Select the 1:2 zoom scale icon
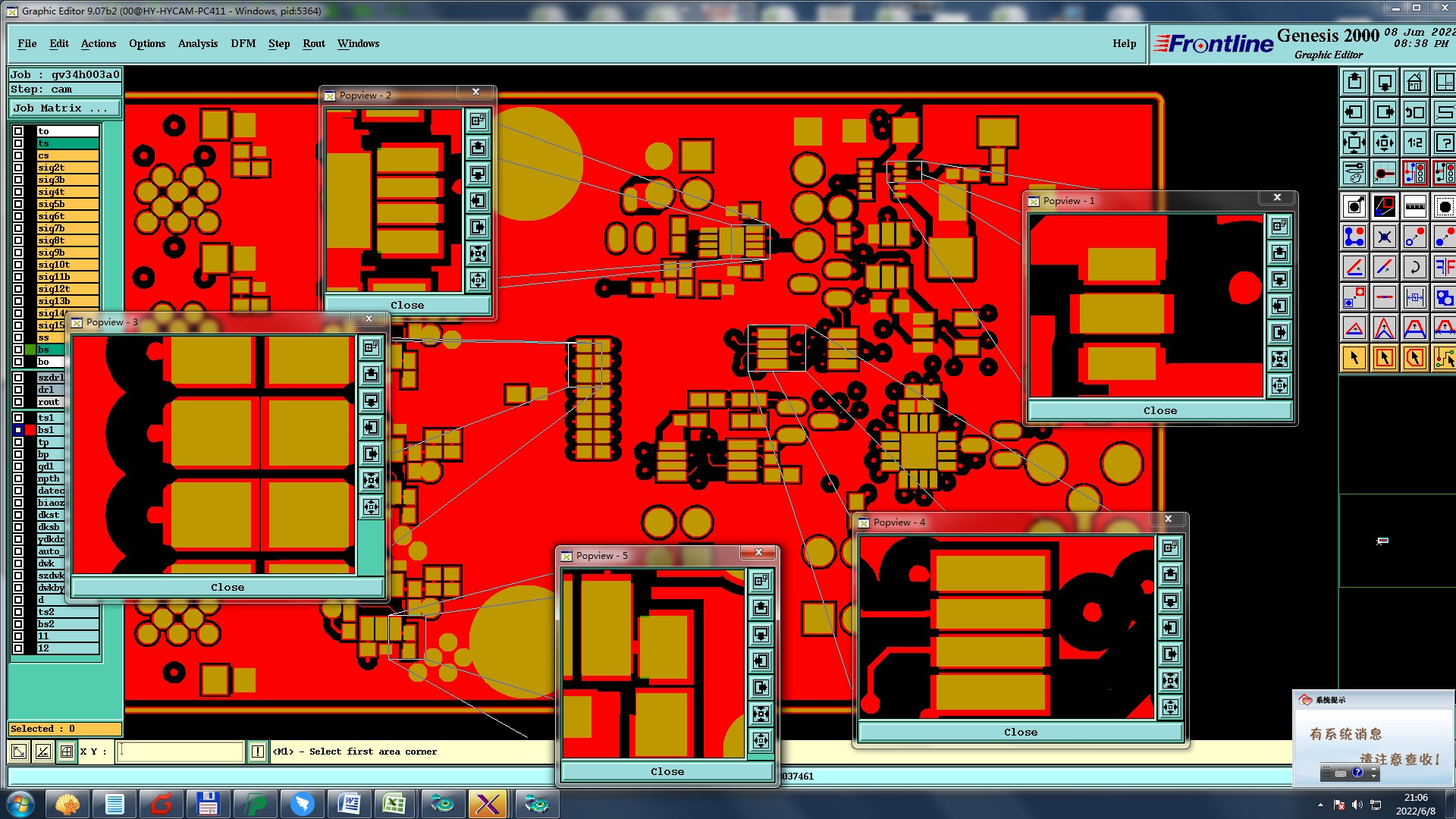This screenshot has width=1456, height=819. (1414, 143)
